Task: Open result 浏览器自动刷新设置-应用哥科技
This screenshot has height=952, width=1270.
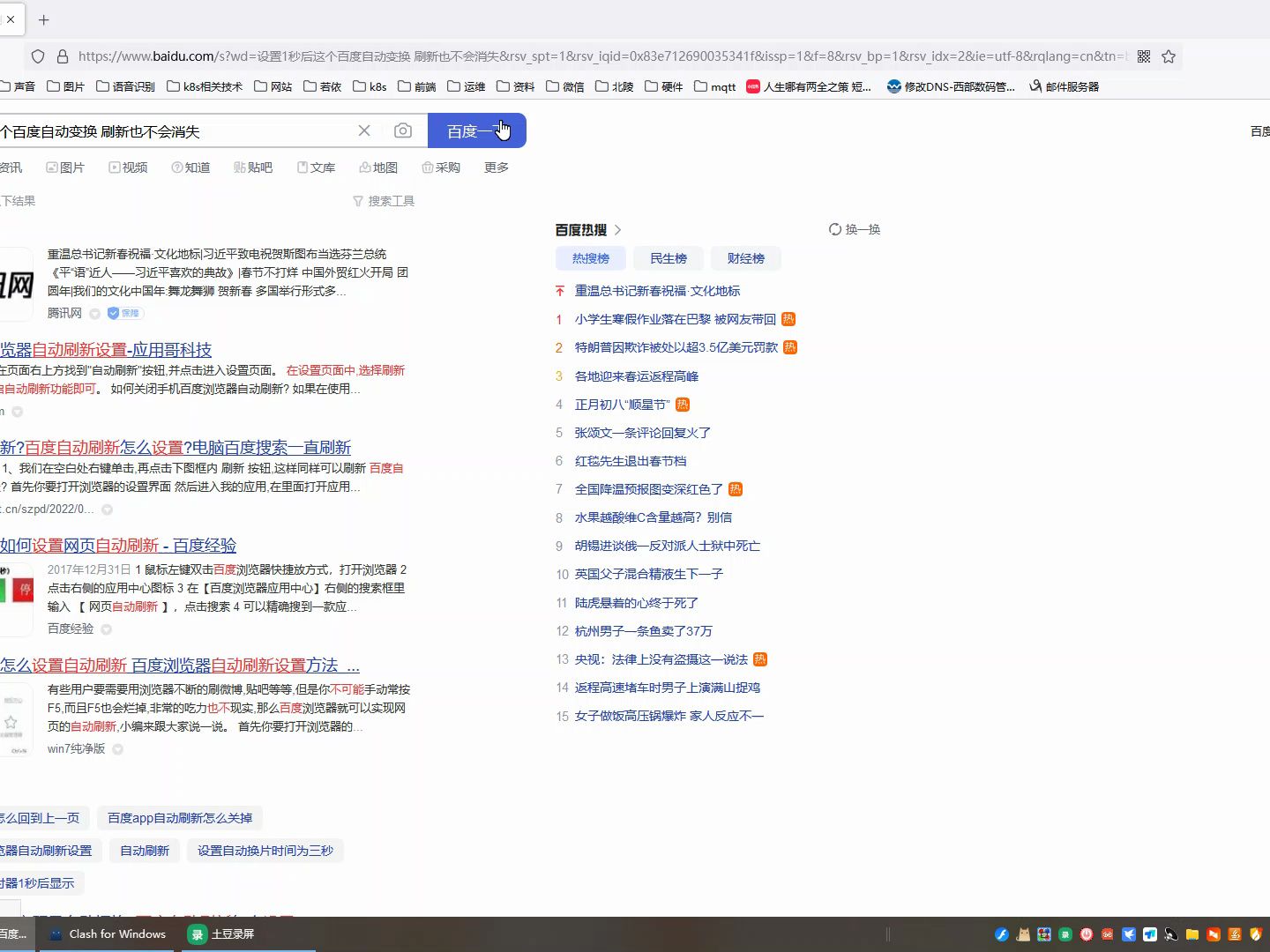Action: (x=106, y=350)
